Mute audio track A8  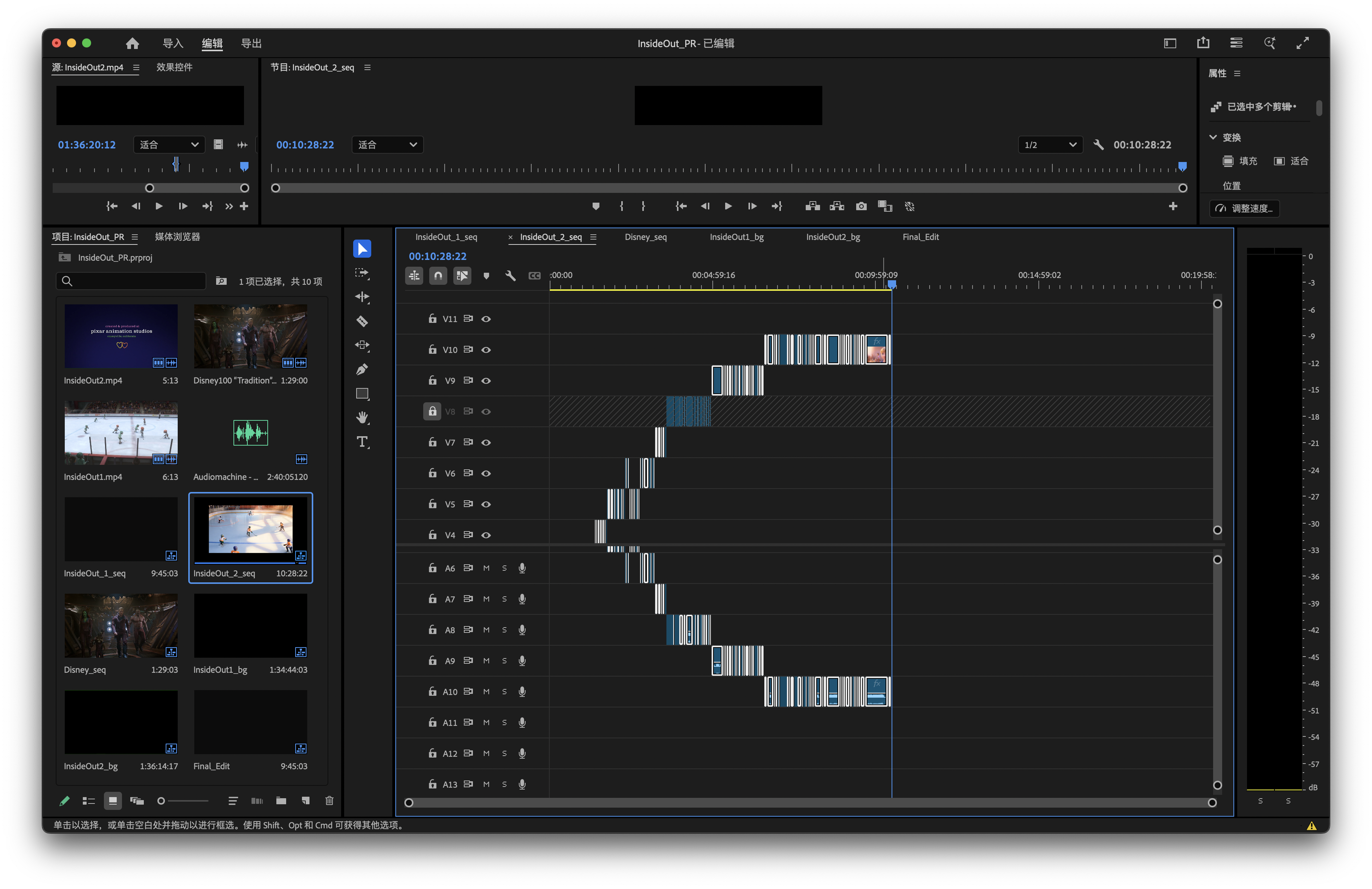[486, 630]
